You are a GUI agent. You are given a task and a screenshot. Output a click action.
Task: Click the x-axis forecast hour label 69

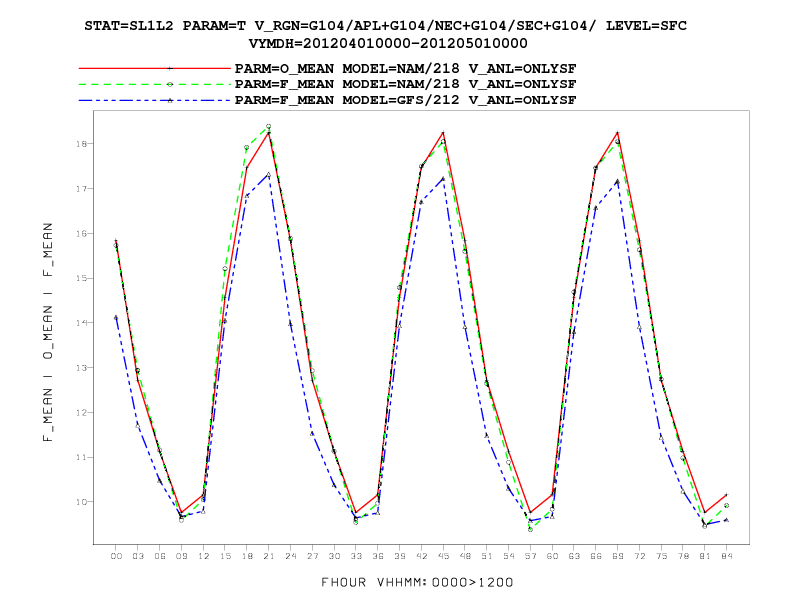click(x=617, y=556)
